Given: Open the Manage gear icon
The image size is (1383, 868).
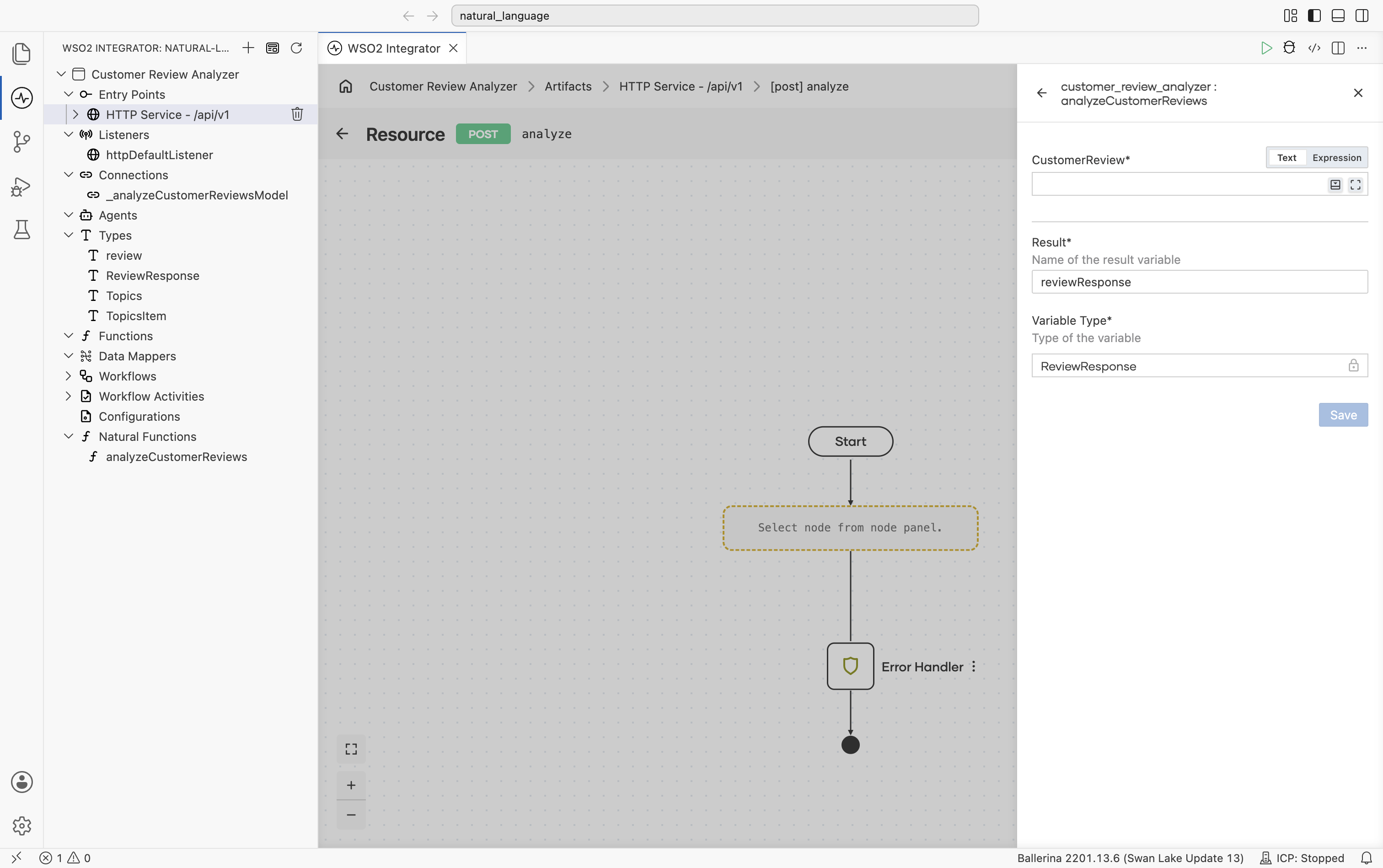Looking at the screenshot, I should pyautogui.click(x=21, y=825).
